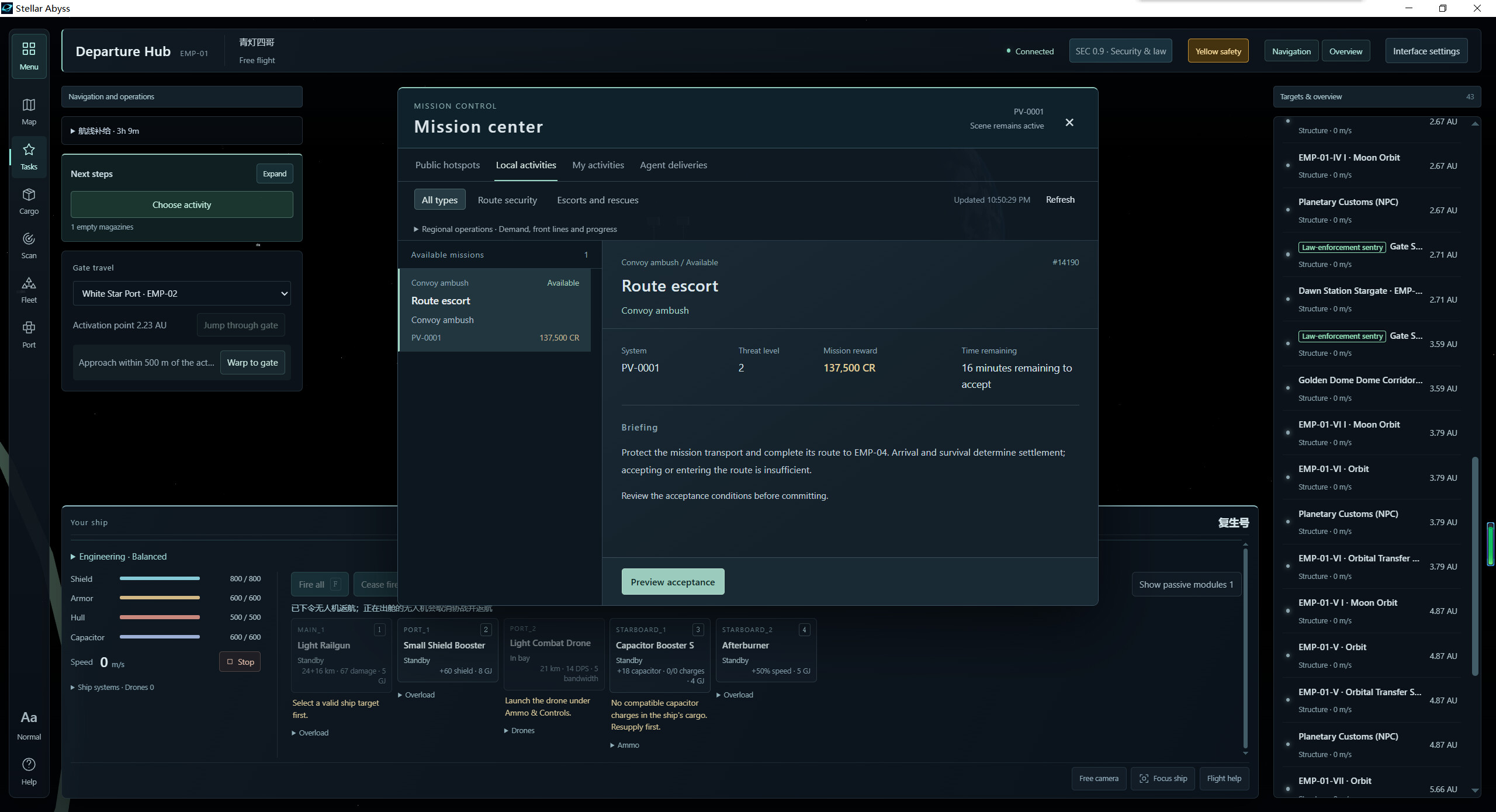This screenshot has width=1496, height=812.
Task: Open the Port sidebar icon
Action: click(29, 335)
